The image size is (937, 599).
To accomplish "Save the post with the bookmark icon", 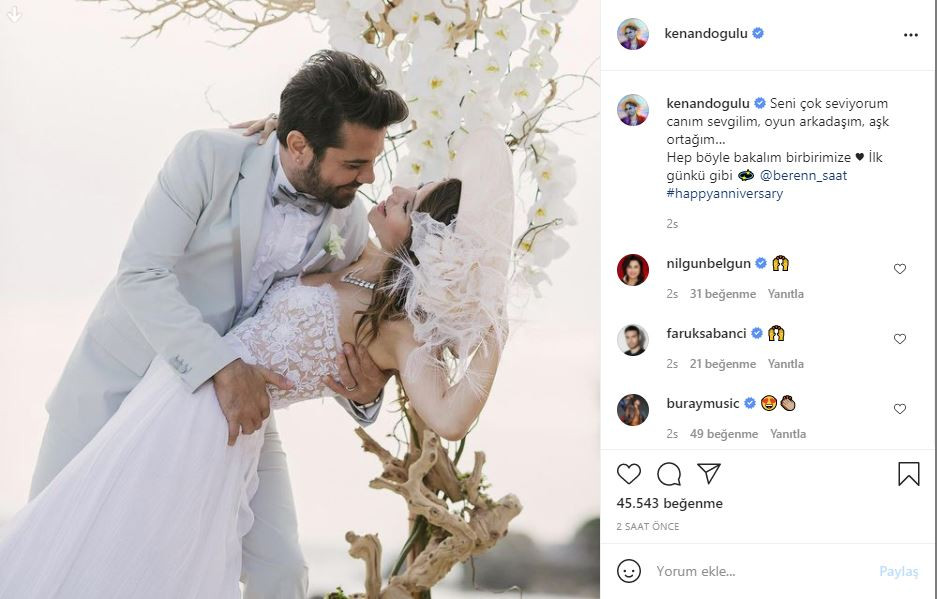I will click(908, 474).
